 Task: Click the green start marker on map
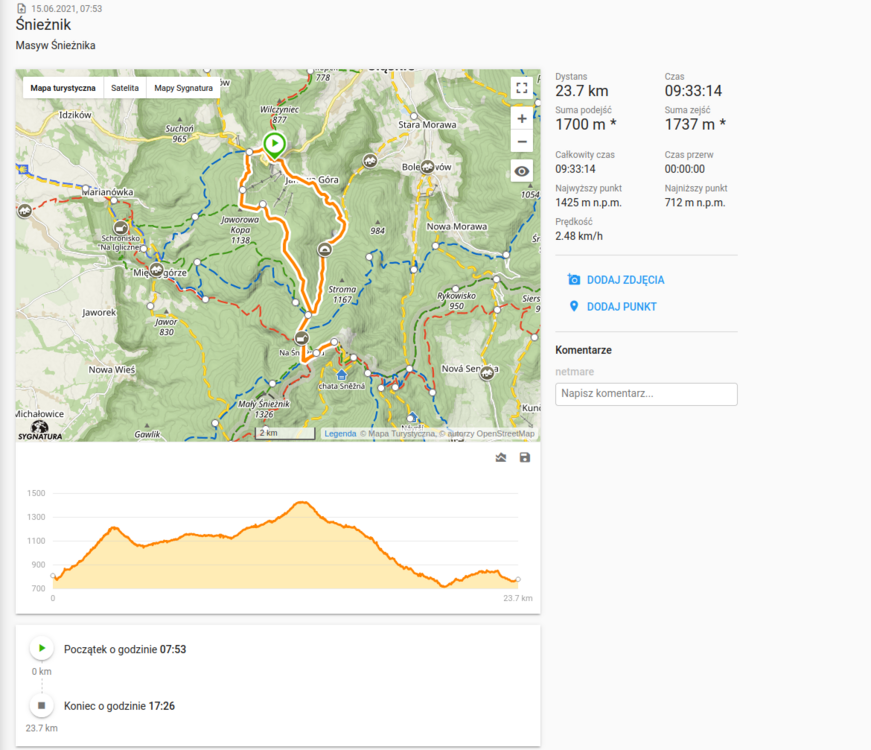[274, 144]
